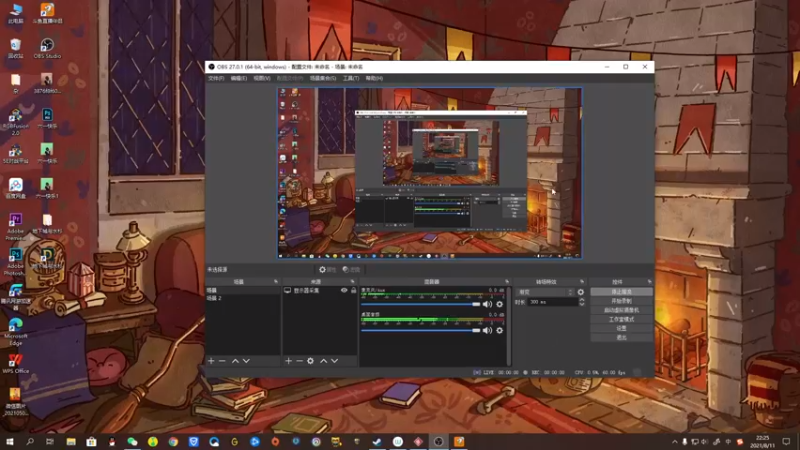The width and height of the screenshot is (800, 450).
Task: Open taskbar search magnifier
Action: (x=30, y=441)
